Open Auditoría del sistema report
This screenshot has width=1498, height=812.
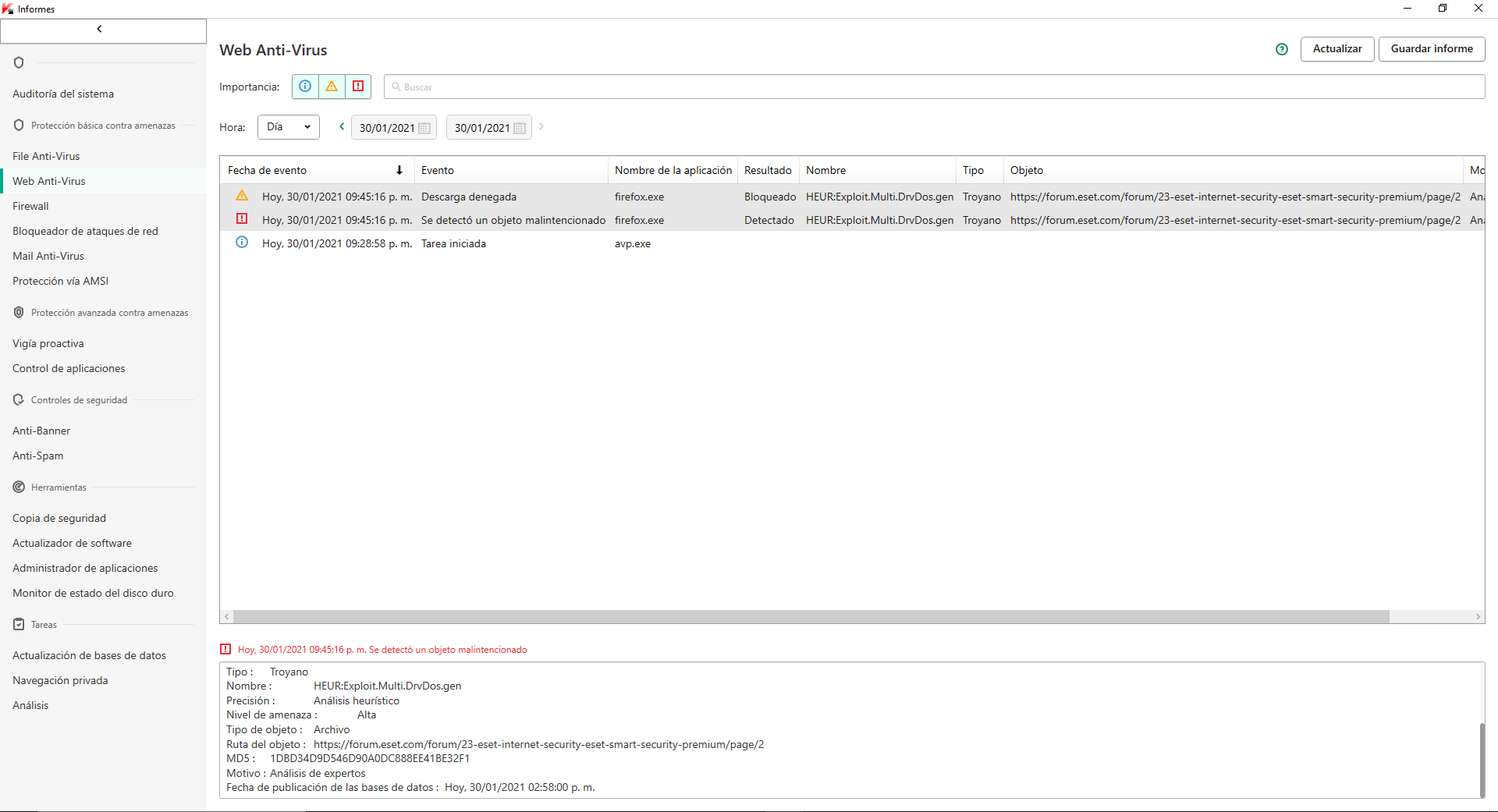click(63, 94)
